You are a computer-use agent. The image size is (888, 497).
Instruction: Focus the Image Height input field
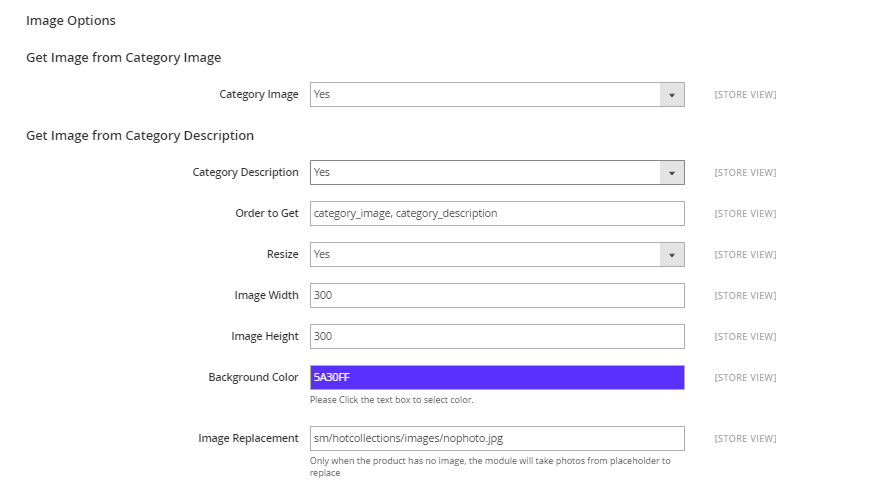click(497, 336)
